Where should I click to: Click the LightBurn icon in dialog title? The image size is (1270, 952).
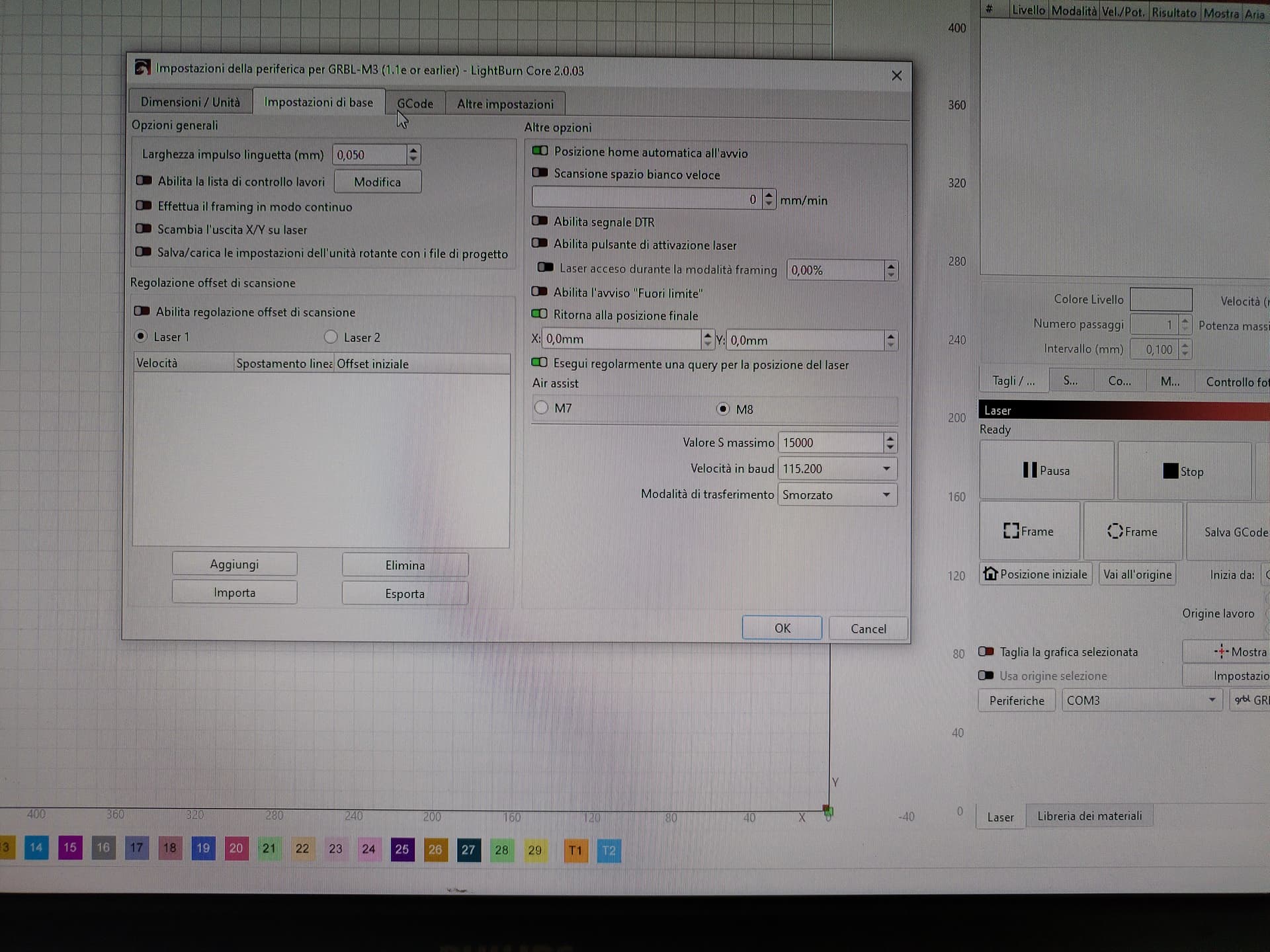[142, 67]
